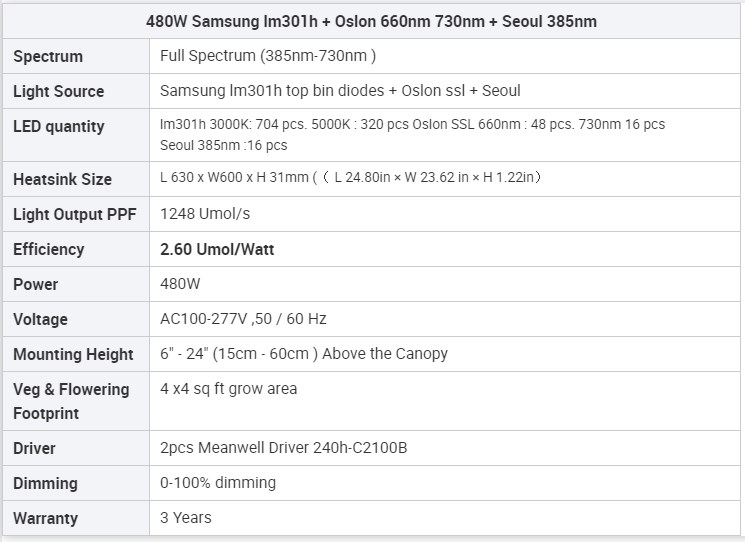Click the 1248 Umol/s value
Viewport: 745px width, 542px height.
[205, 214]
